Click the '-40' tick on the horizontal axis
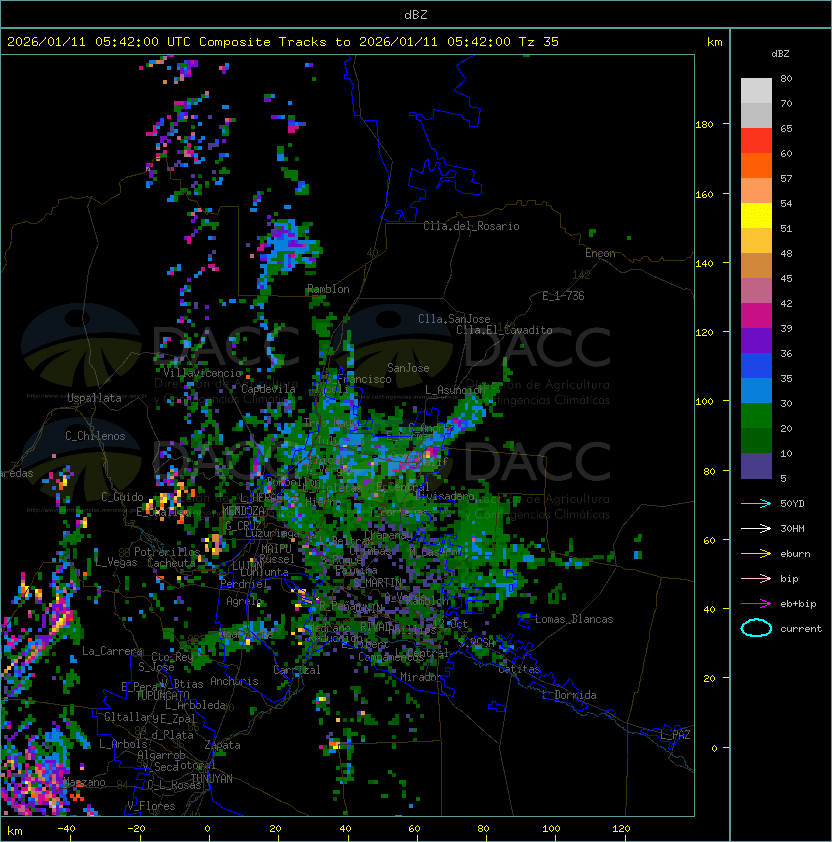 (x=67, y=829)
